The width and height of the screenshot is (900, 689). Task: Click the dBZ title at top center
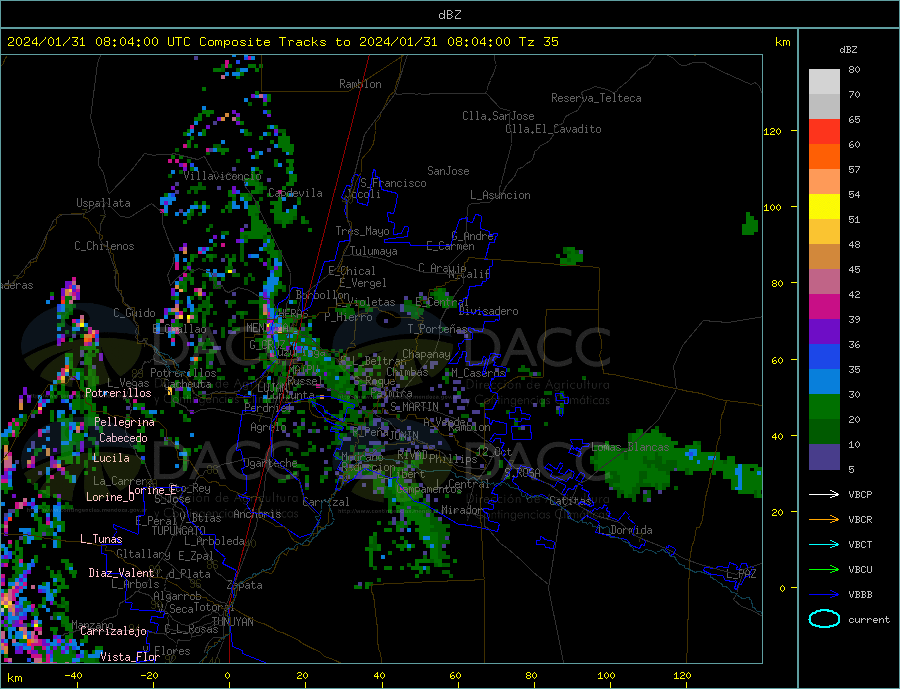tap(449, 15)
